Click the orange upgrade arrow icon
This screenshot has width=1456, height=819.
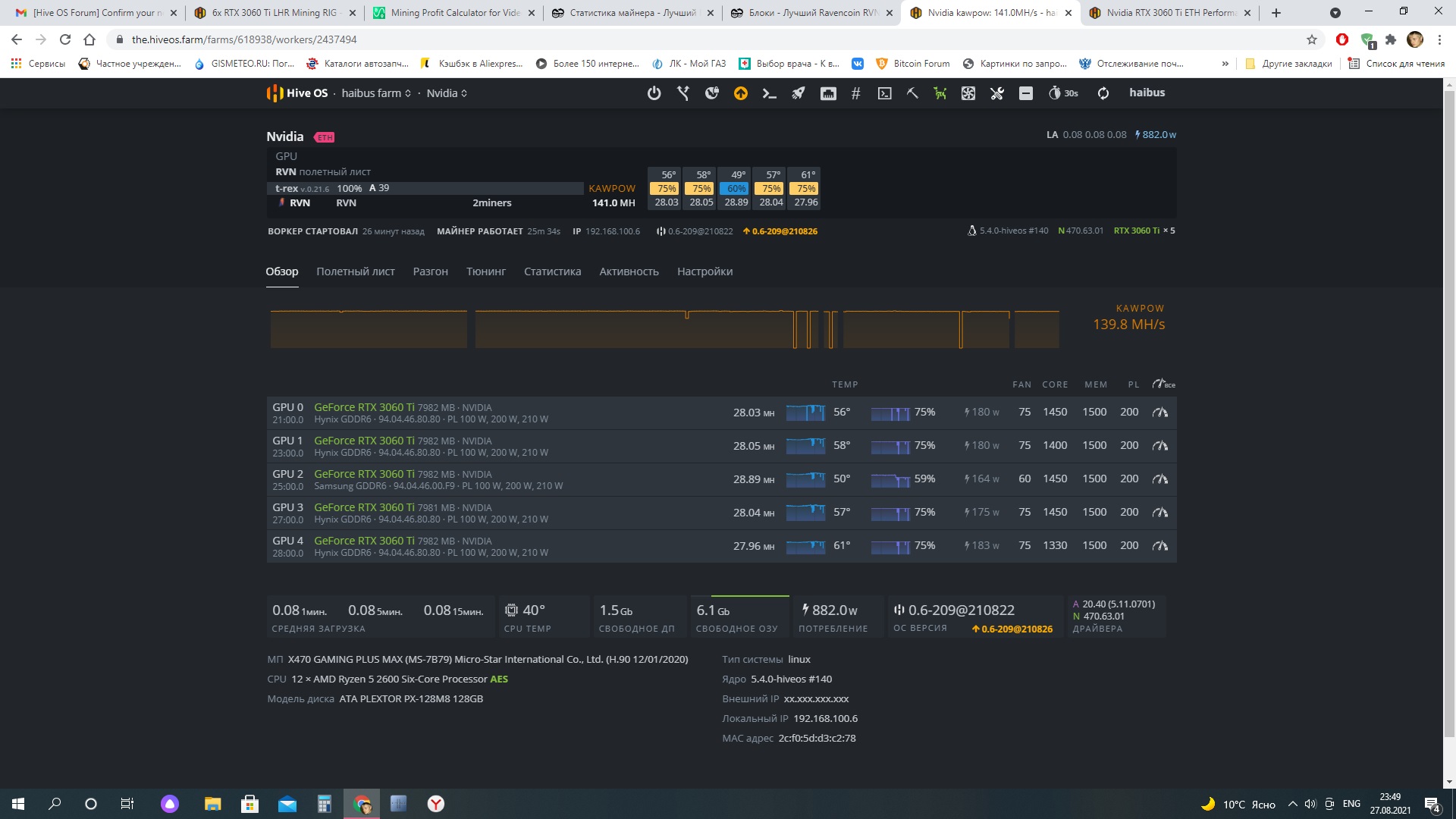[740, 93]
